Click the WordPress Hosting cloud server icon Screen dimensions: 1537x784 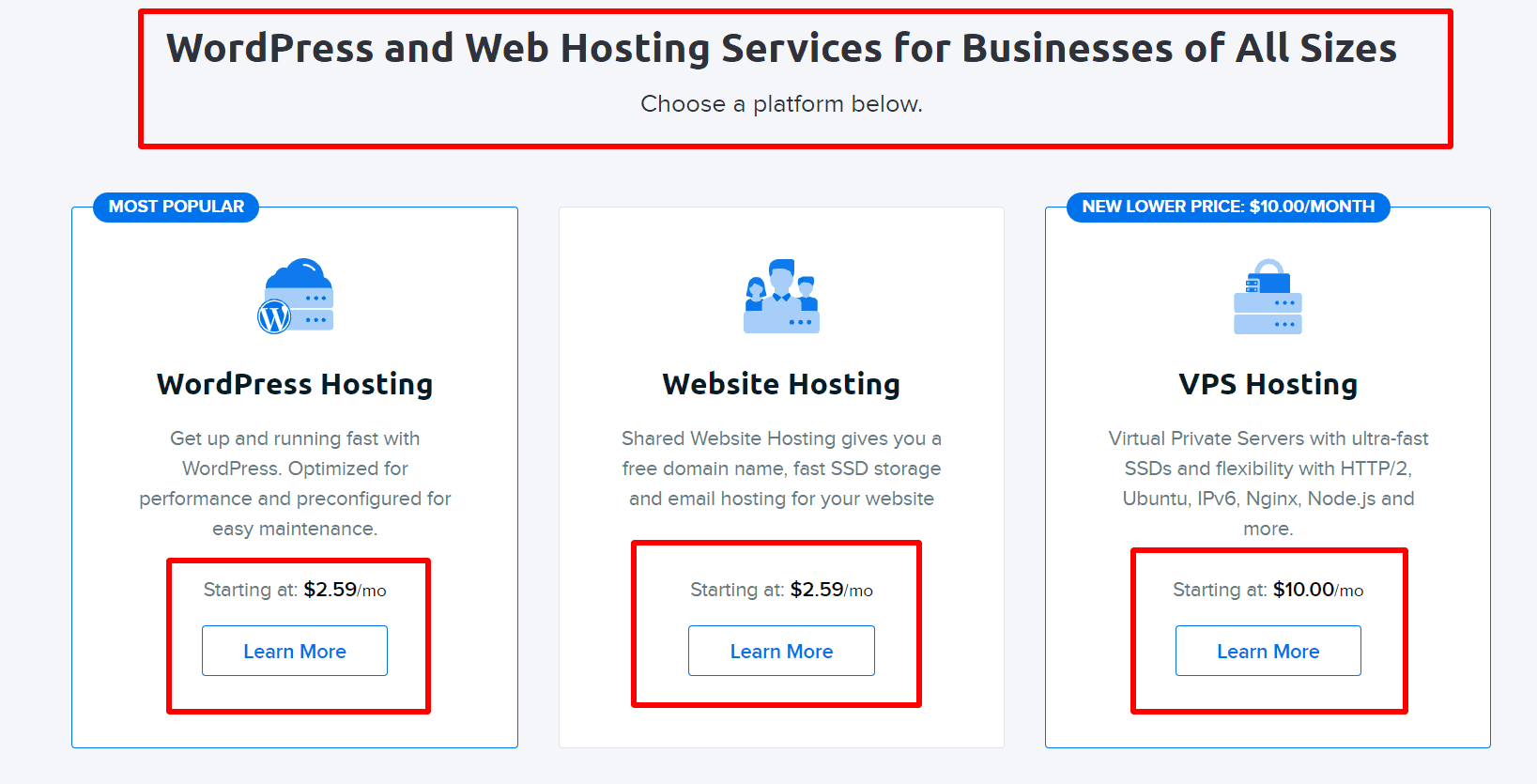click(x=295, y=296)
